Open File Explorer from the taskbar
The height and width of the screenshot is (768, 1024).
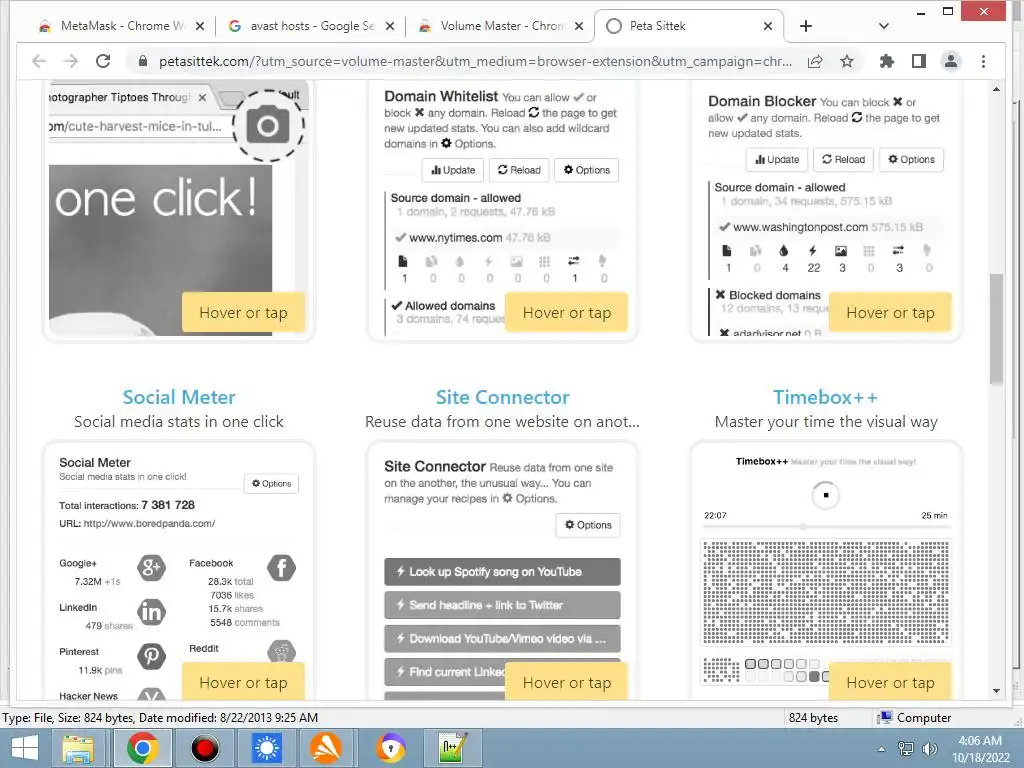click(x=78, y=748)
